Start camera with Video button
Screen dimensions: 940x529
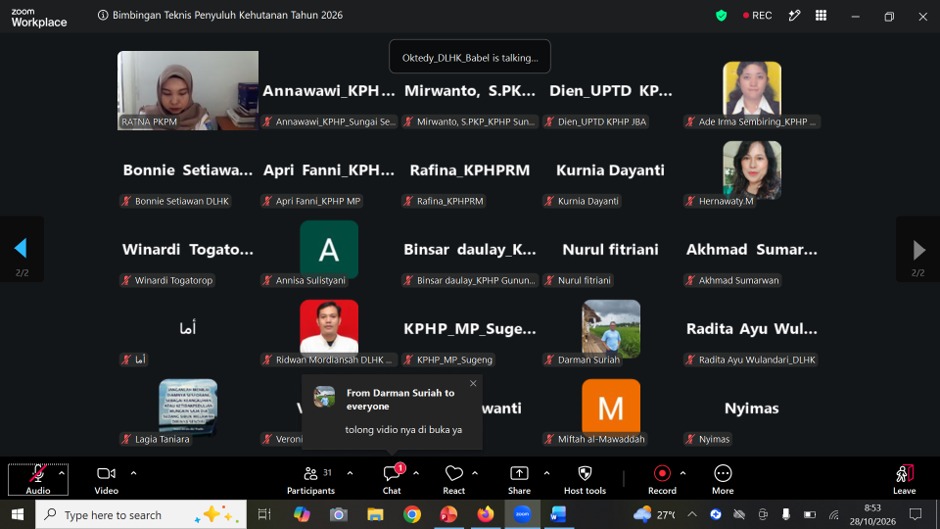(106, 480)
